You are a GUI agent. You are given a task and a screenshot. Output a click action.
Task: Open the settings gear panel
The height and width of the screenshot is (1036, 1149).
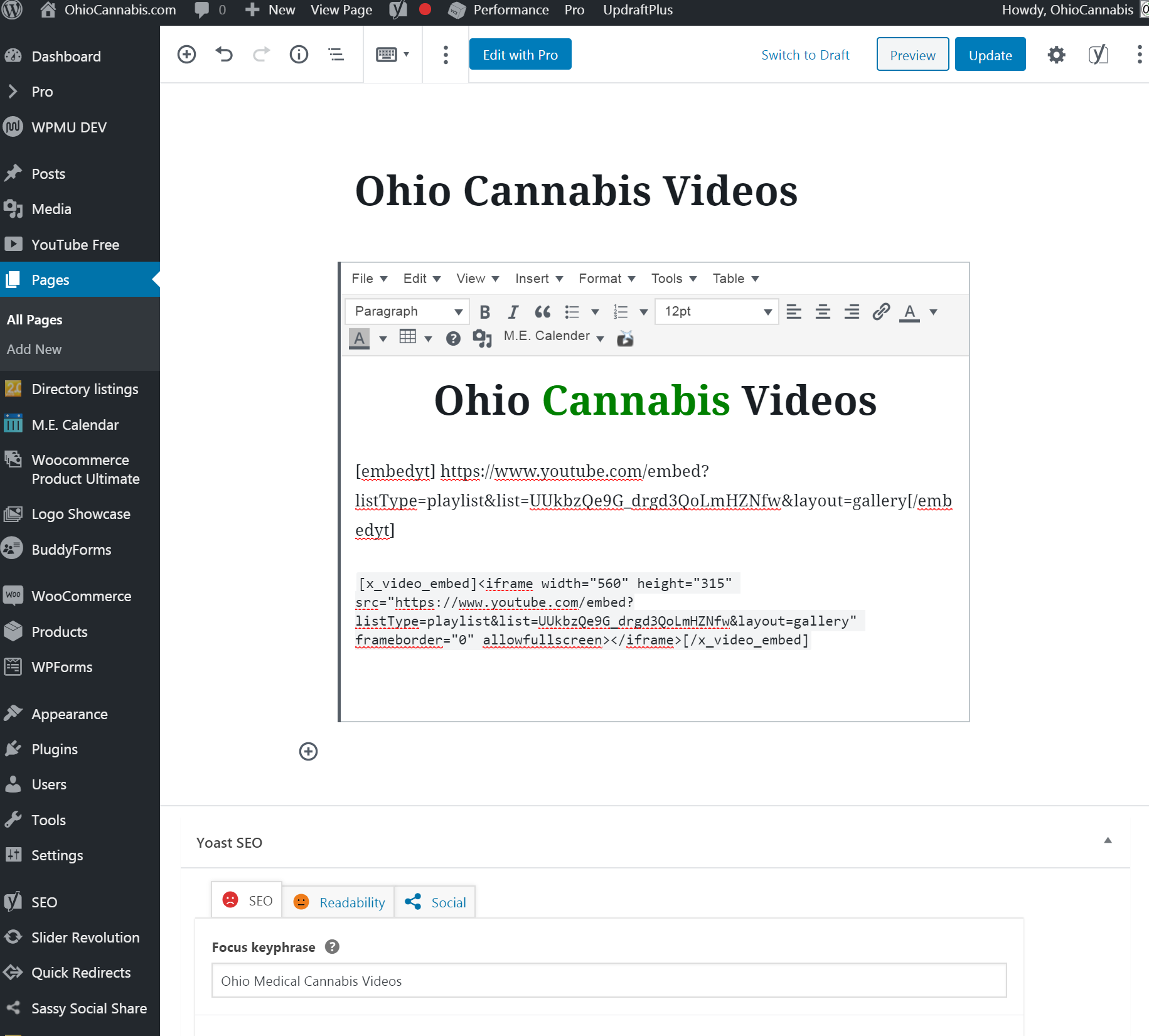coord(1056,55)
